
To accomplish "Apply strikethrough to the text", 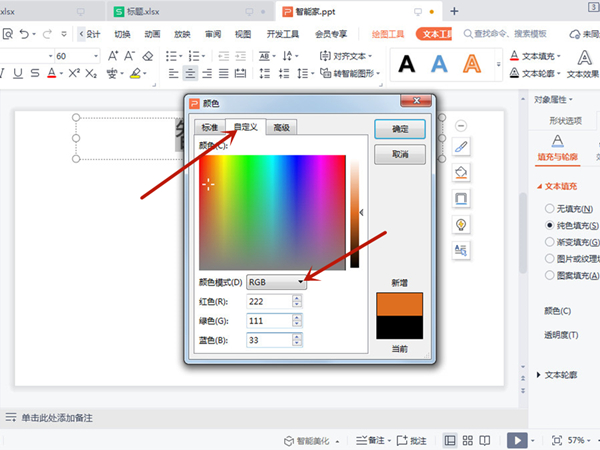I will coord(35,73).
